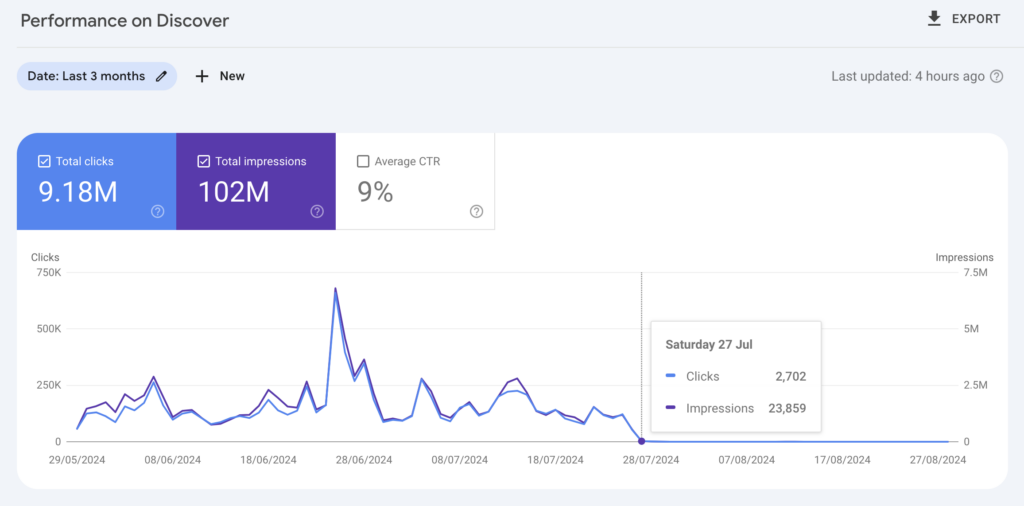Click the plus icon to add filter
Viewport: 1024px width, 506px height.
202,76
